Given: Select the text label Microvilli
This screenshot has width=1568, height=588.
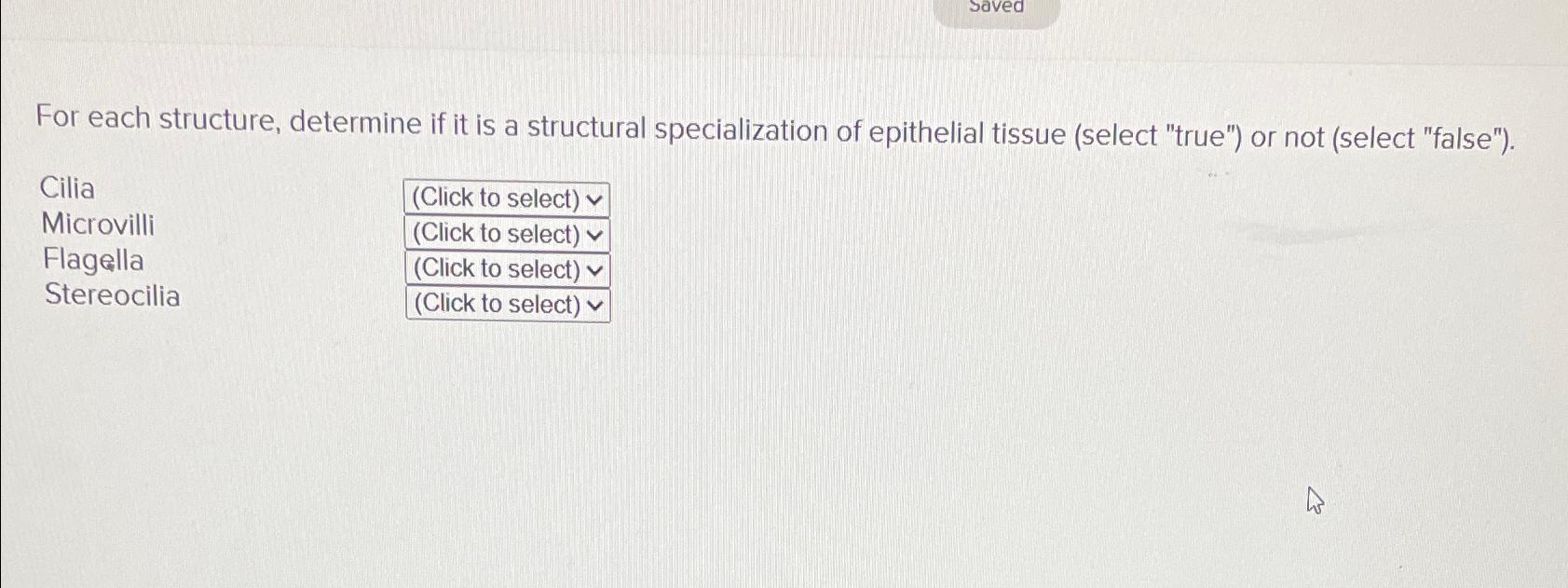Looking at the screenshot, I should (x=97, y=226).
